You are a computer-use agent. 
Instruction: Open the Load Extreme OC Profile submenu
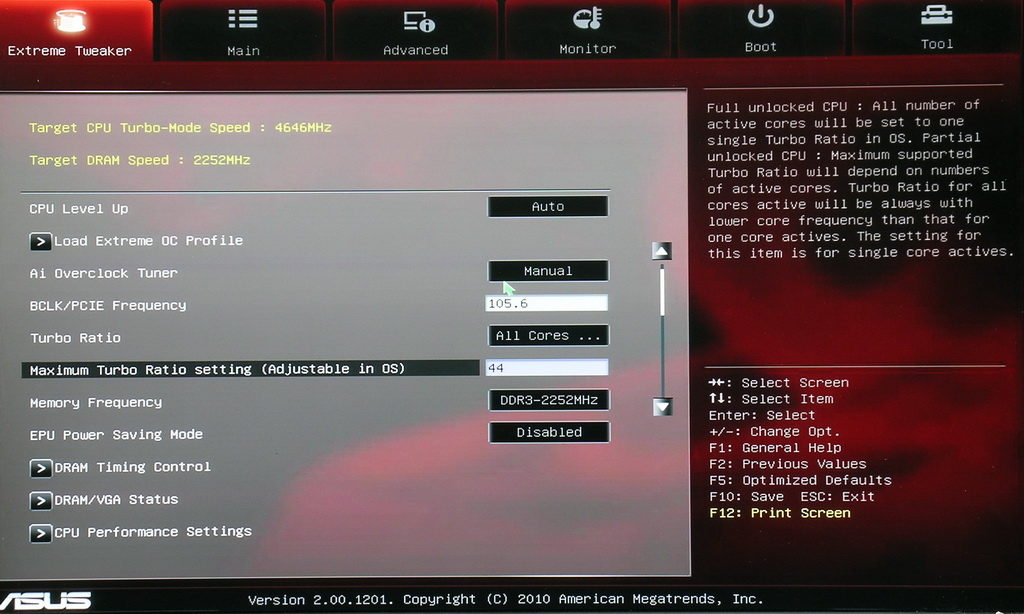click(x=148, y=240)
